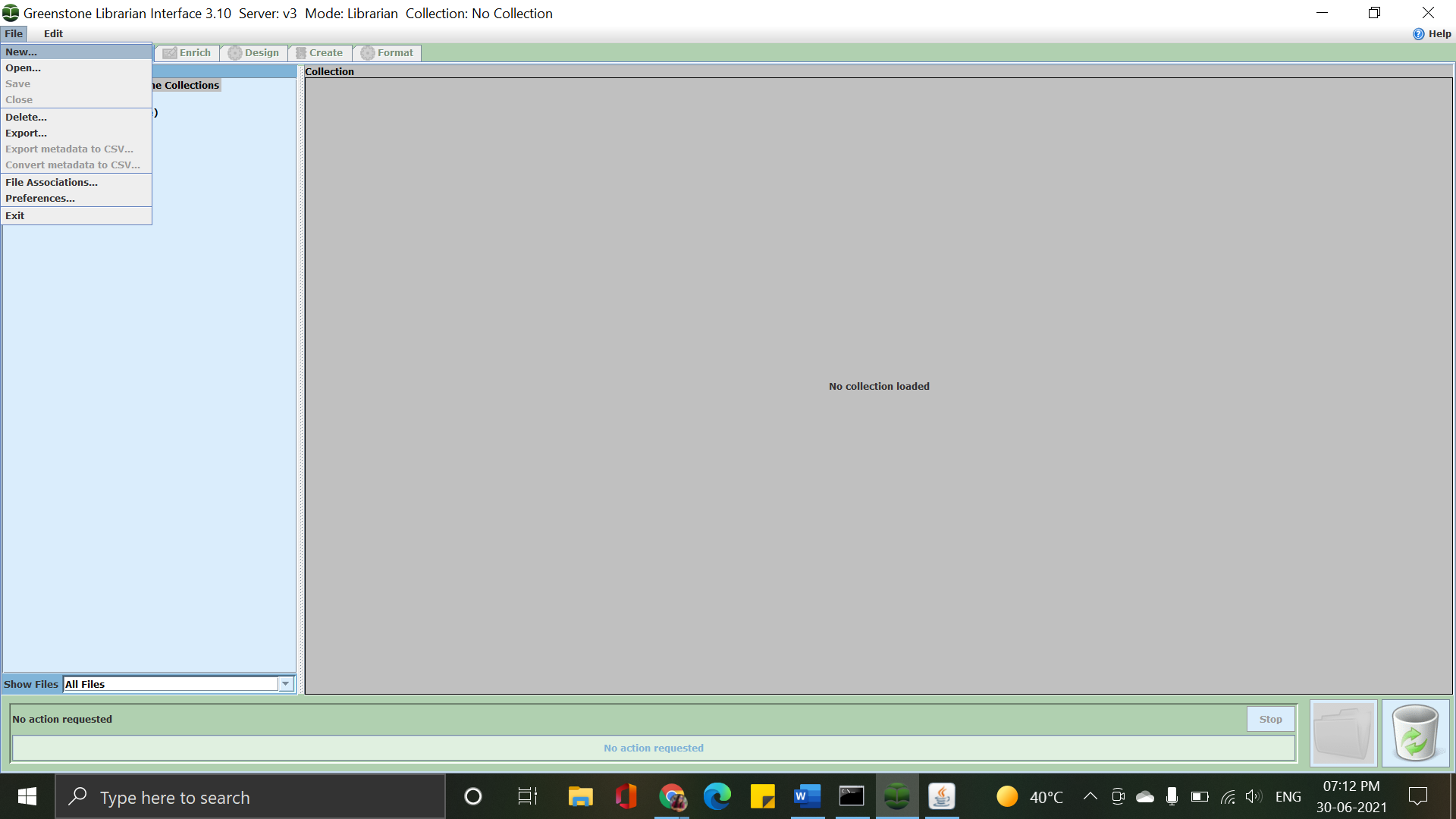This screenshot has height=819, width=1456.
Task: Click the Java taskbar icon
Action: [x=942, y=796]
